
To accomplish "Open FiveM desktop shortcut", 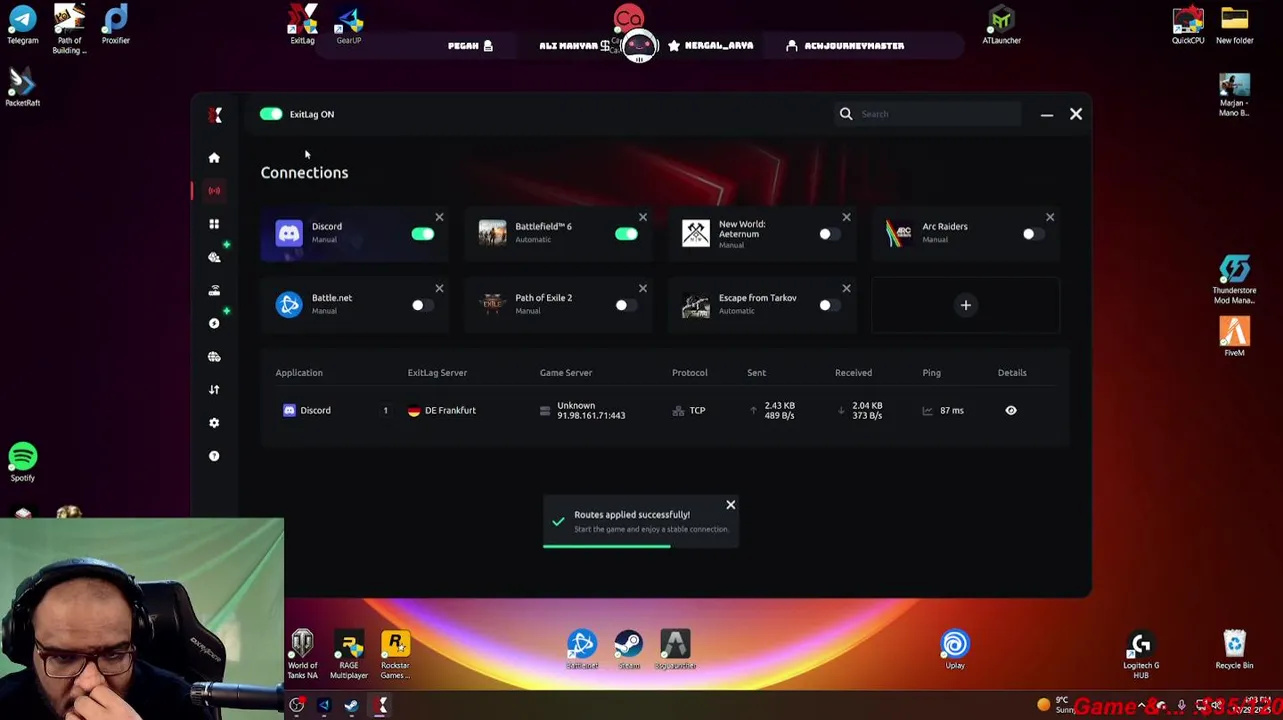I will (x=1234, y=337).
